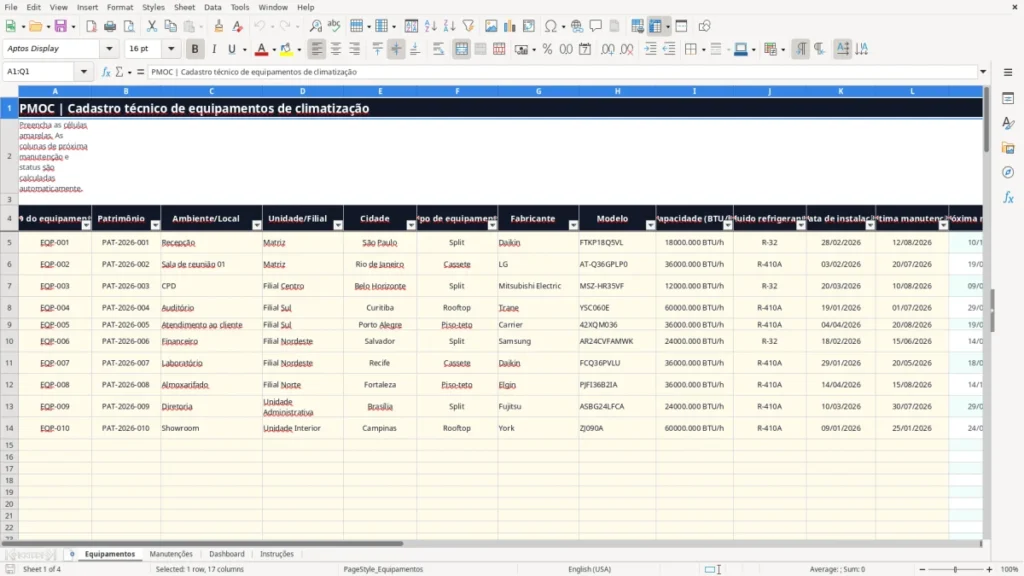Apply the yellow background color

coord(286,49)
